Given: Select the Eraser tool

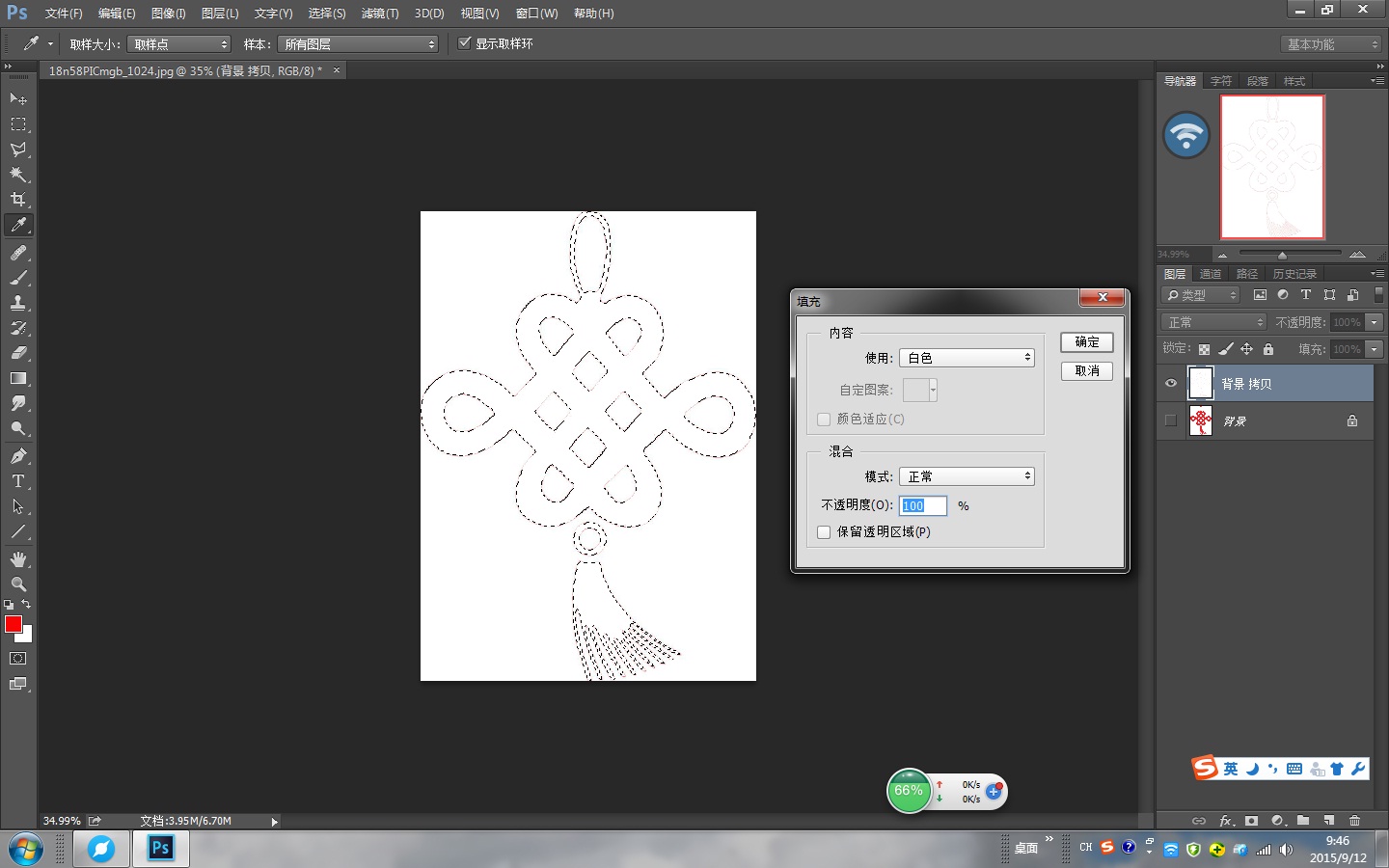Looking at the screenshot, I should point(18,353).
